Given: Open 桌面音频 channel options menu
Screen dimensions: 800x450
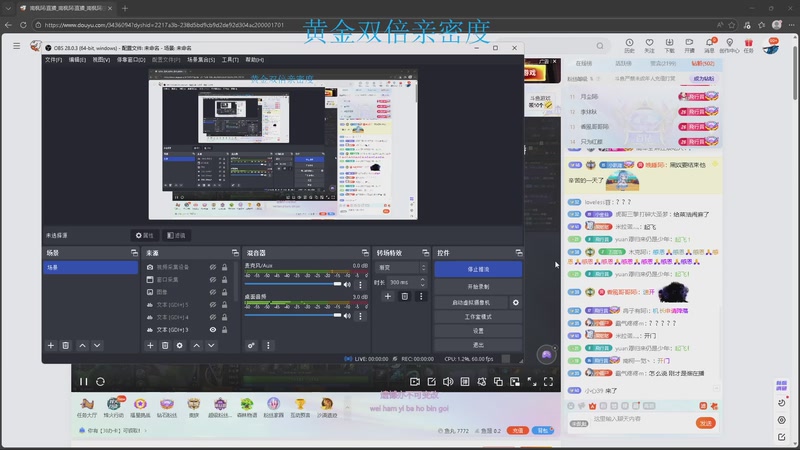Looking at the screenshot, I should pos(360,316).
